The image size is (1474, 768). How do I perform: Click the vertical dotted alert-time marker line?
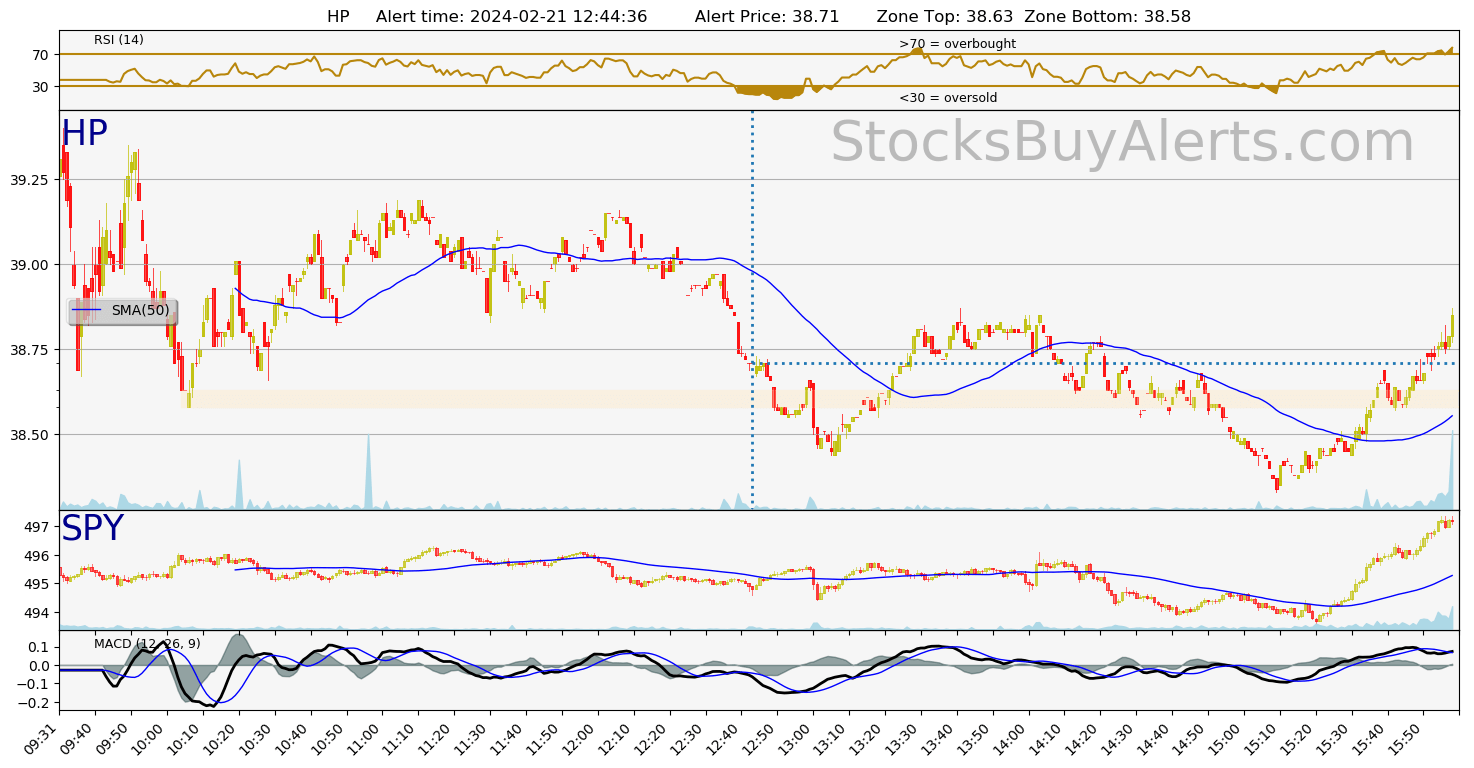[752, 310]
